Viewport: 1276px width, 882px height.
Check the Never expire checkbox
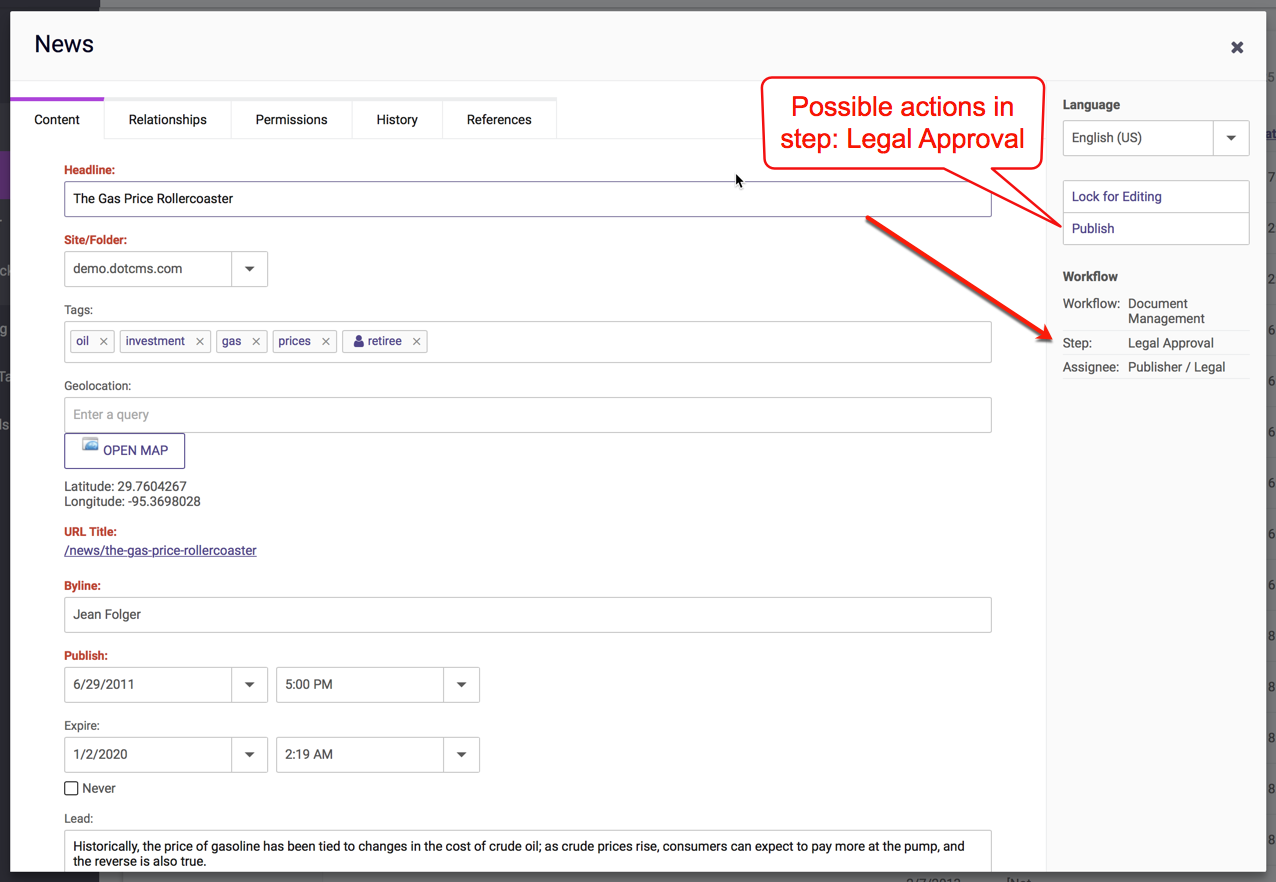[x=72, y=789]
